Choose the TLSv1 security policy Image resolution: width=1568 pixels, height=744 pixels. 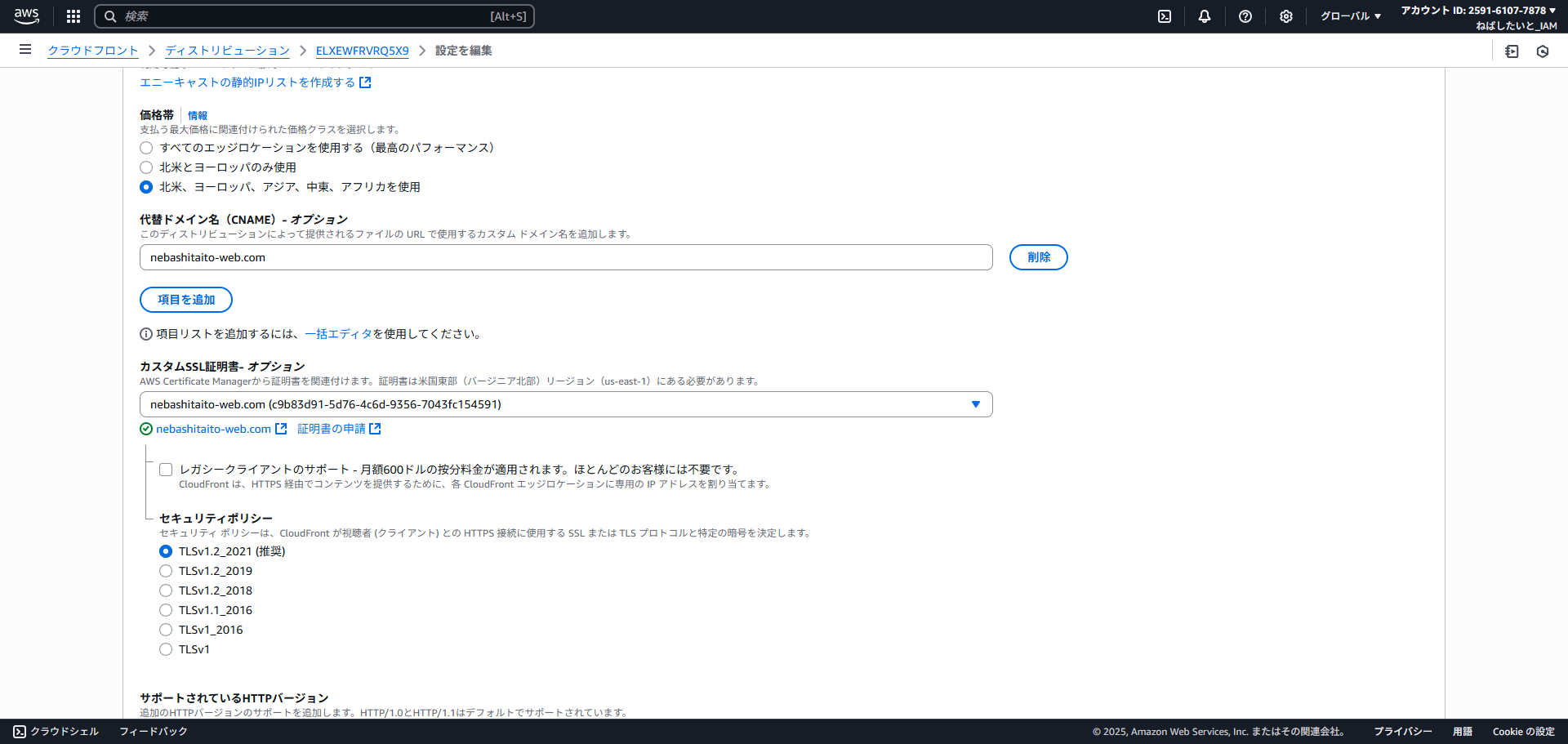coord(166,649)
